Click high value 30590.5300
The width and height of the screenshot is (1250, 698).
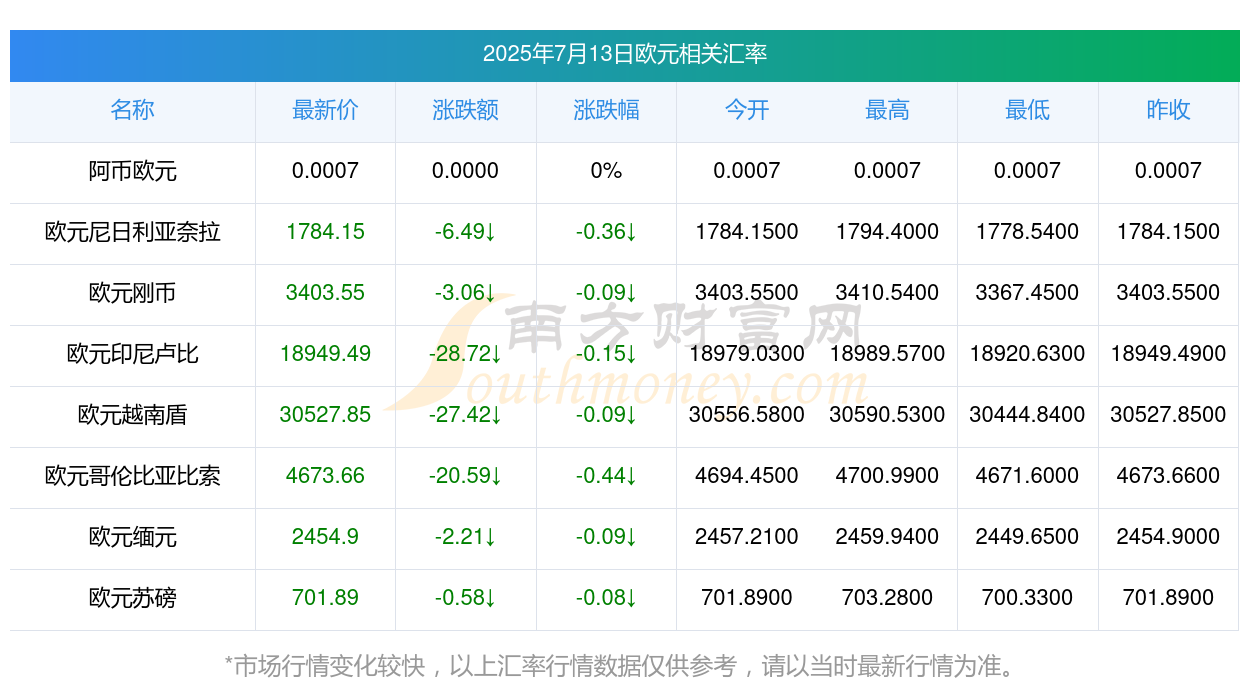887,415
